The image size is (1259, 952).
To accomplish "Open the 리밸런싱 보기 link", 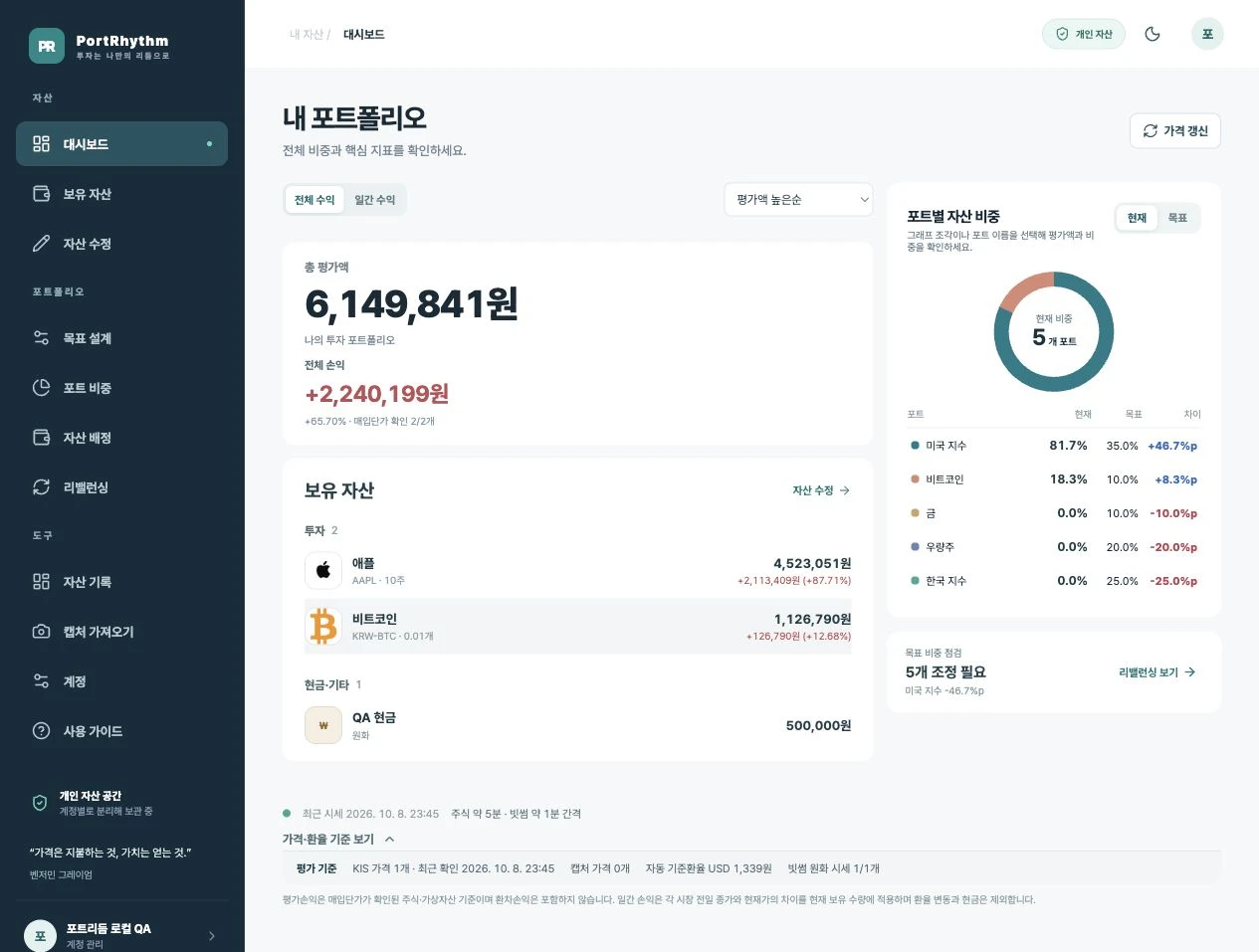I will [x=1157, y=672].
